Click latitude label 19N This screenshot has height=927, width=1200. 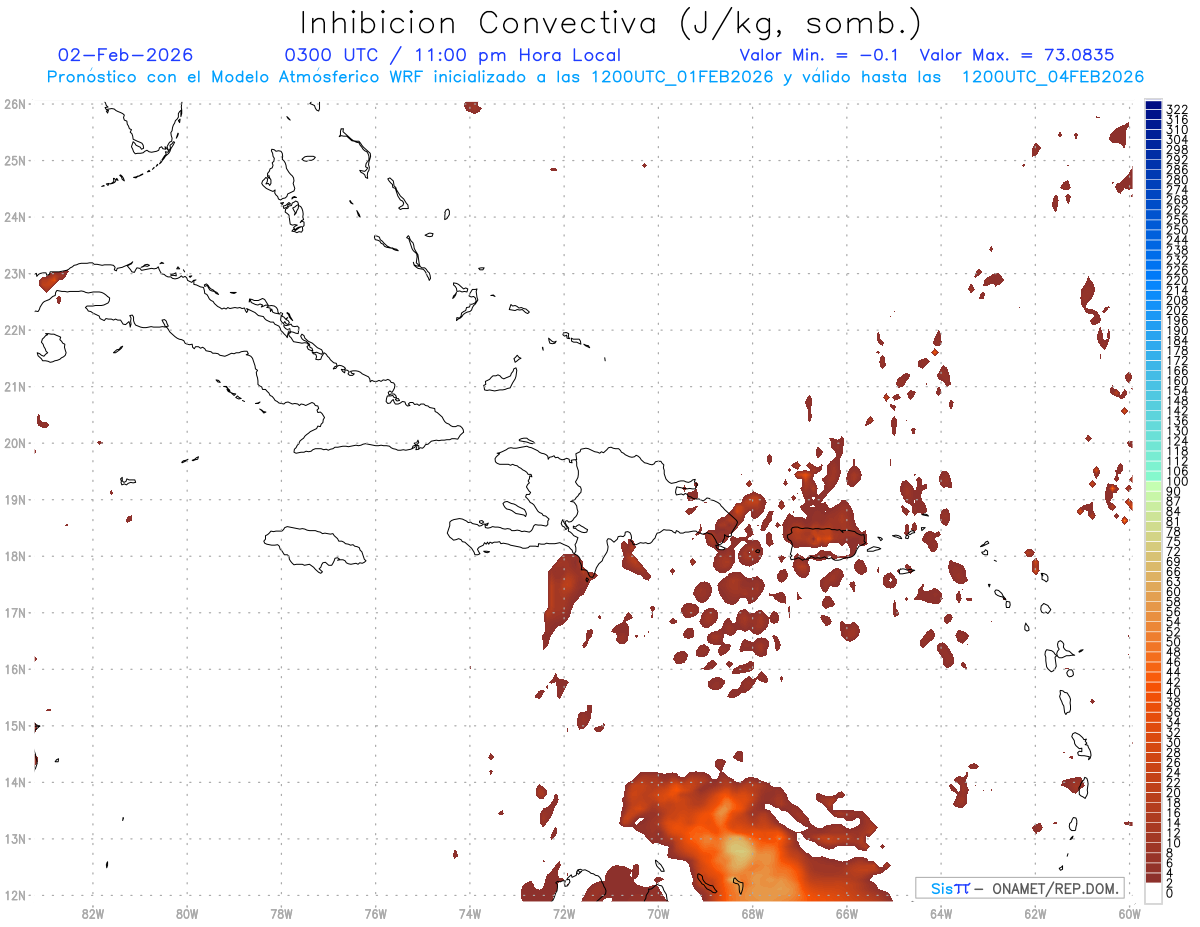pos(15,499)
